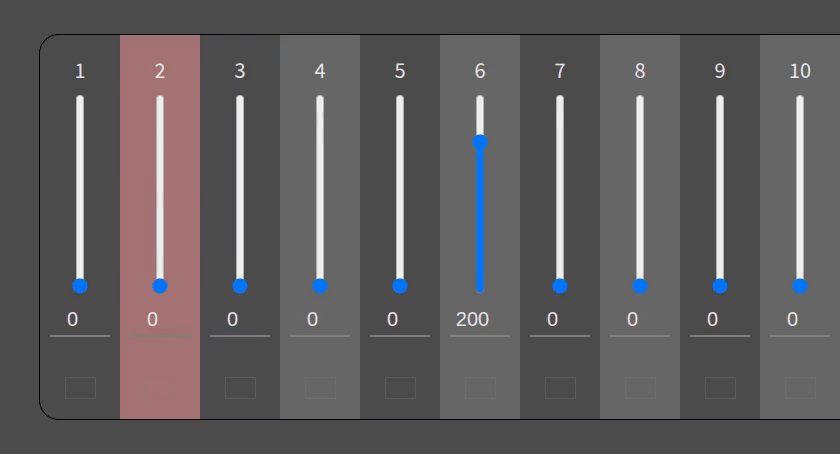Click the channel 10 value field
The image size is (840, 454).
click(800, 320)
